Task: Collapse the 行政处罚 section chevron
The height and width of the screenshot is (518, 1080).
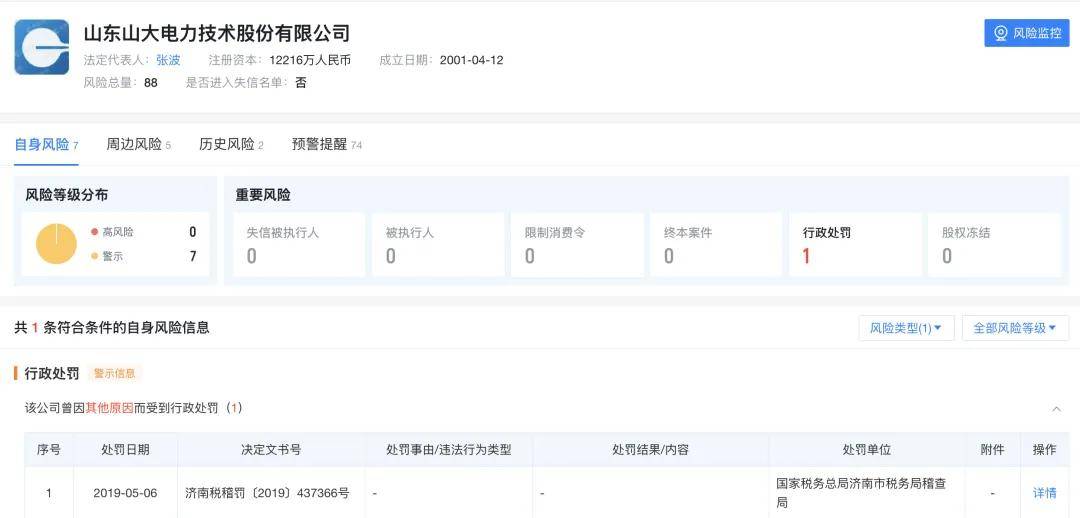Action: [1056, 409]
